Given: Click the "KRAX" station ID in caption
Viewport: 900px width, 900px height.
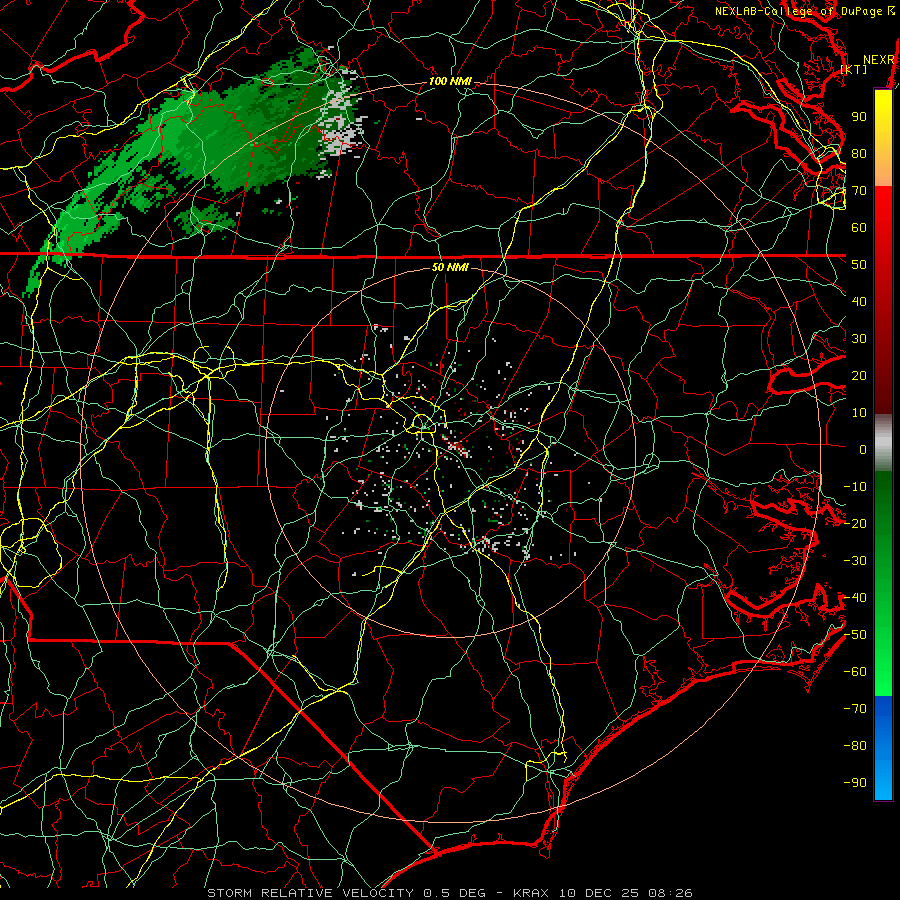Looking at the screenshot, I should 531,893.
